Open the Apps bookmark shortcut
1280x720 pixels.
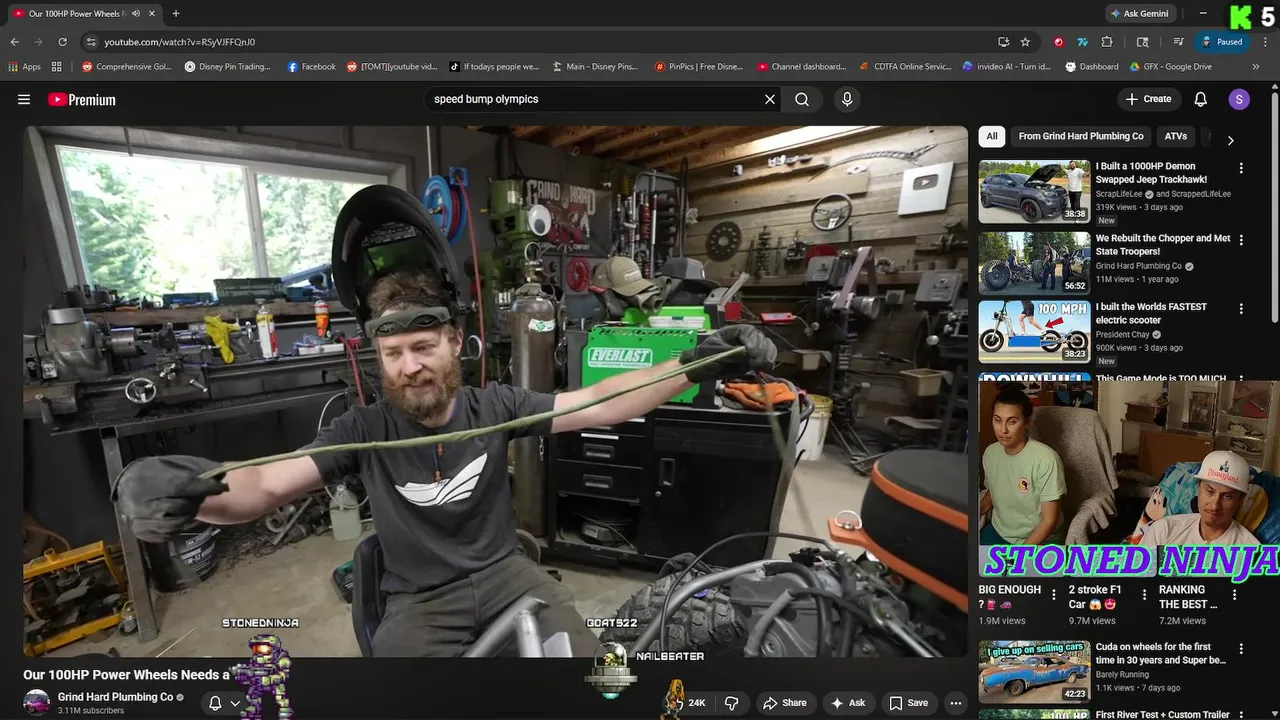click(25, 67)
